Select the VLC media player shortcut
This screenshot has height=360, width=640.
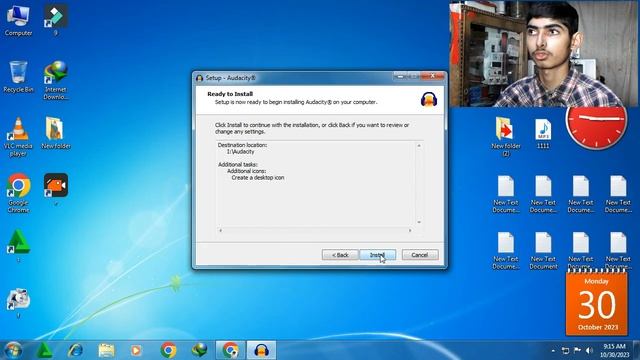18,137
